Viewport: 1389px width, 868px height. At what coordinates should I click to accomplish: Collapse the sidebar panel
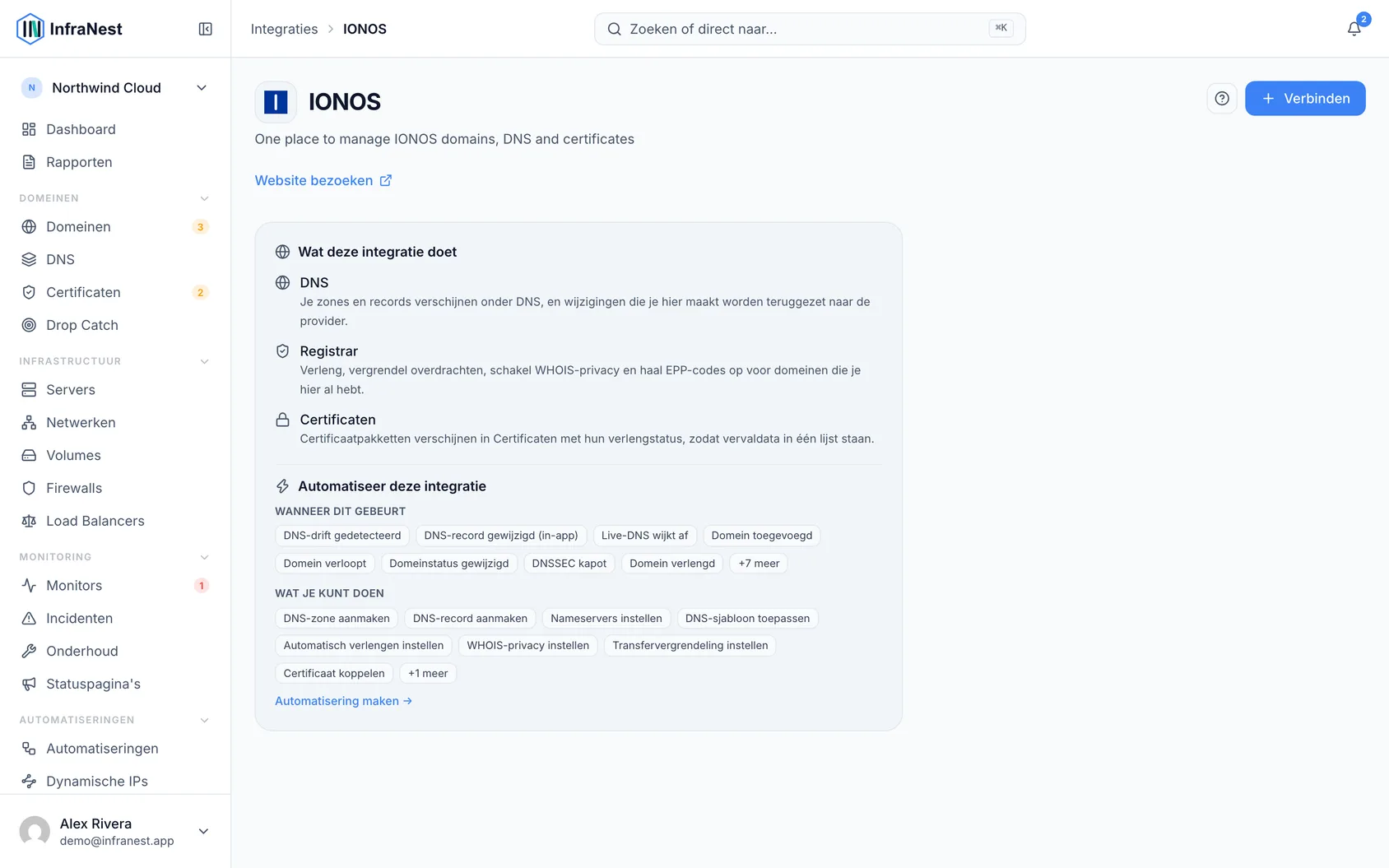coord(206,29)
